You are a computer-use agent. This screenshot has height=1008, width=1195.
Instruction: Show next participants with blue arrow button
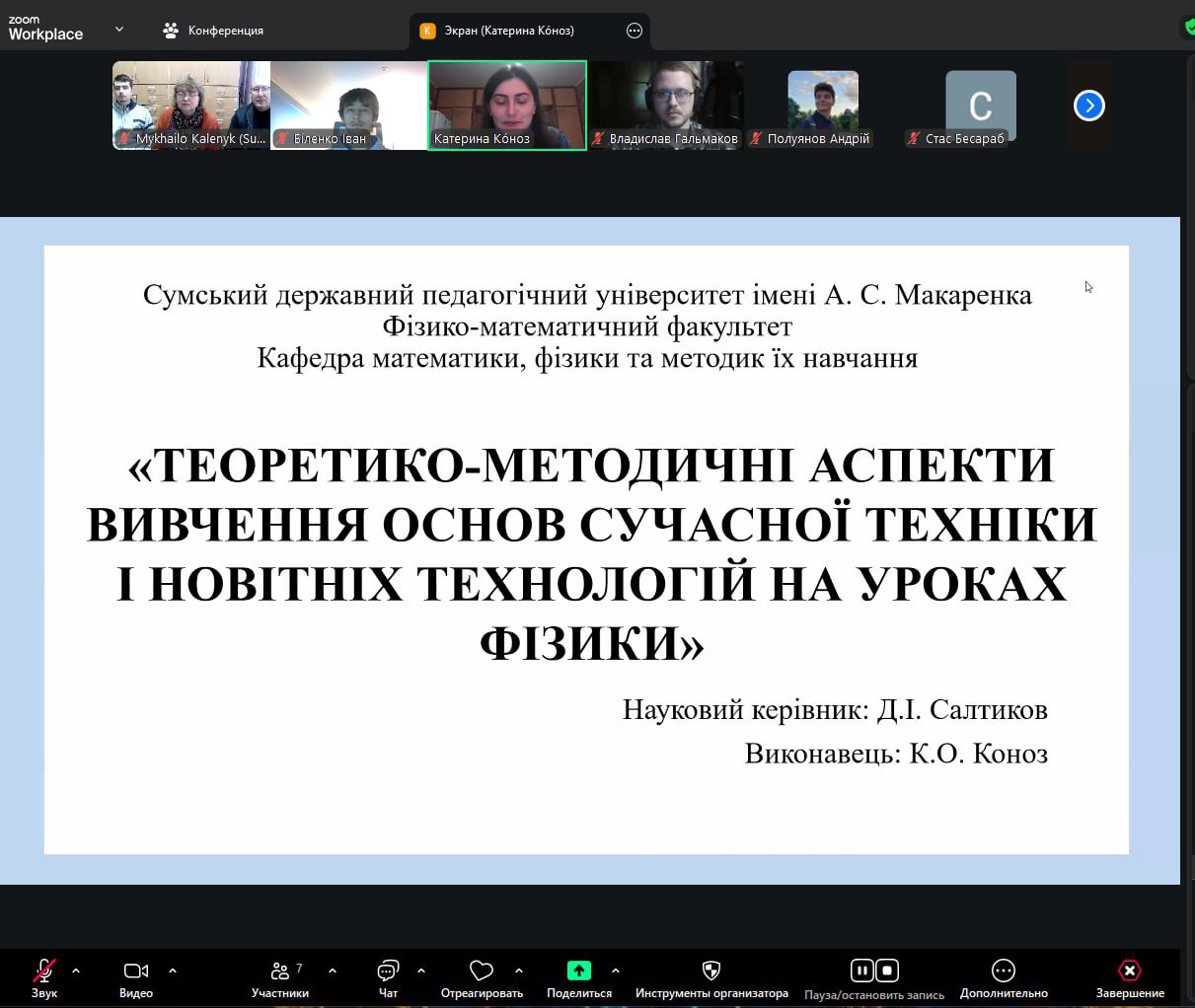click(x=1088, y=106)
